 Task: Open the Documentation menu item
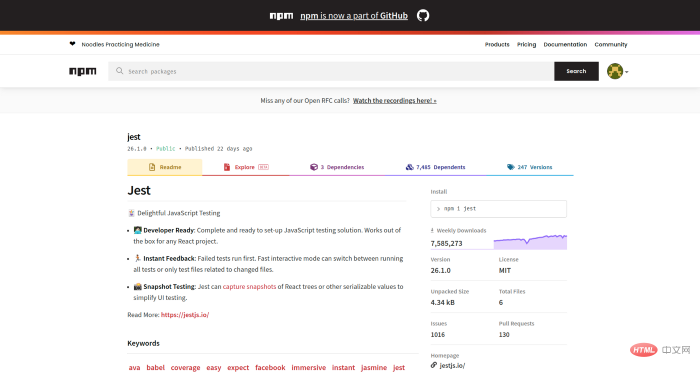click(x=565, y=45)
